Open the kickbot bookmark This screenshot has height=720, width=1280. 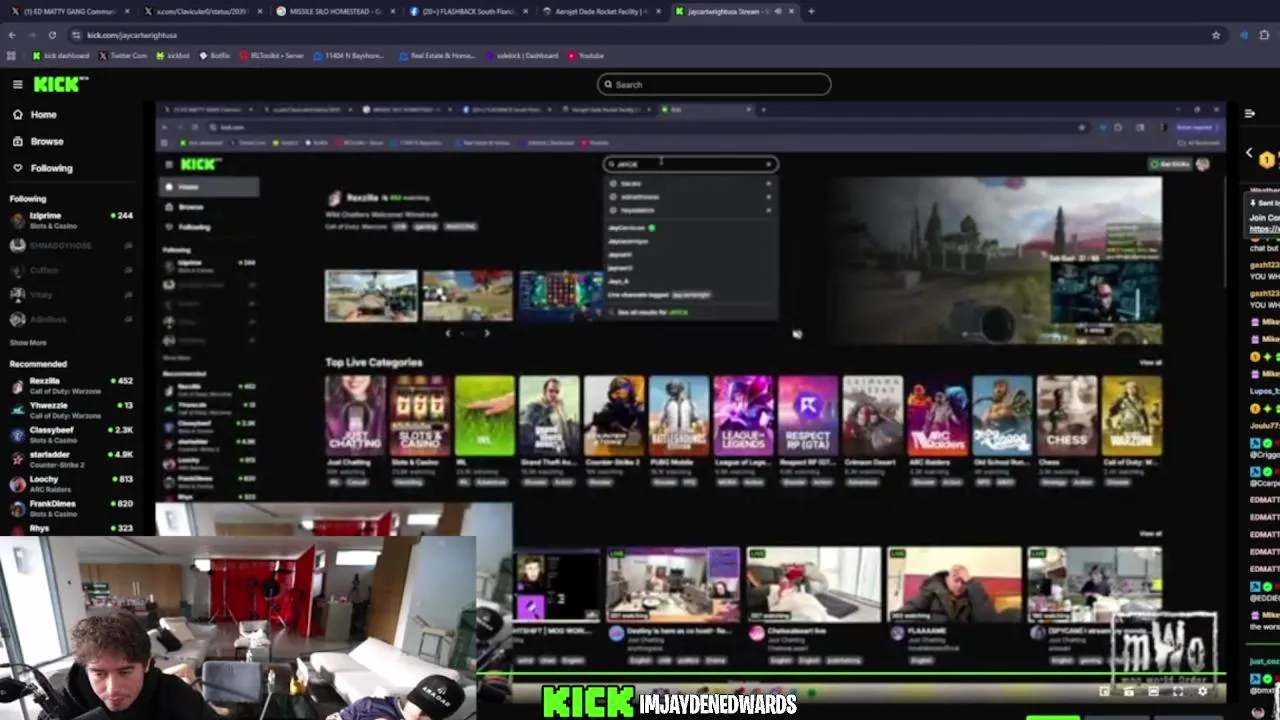click(x=173, y=56)
